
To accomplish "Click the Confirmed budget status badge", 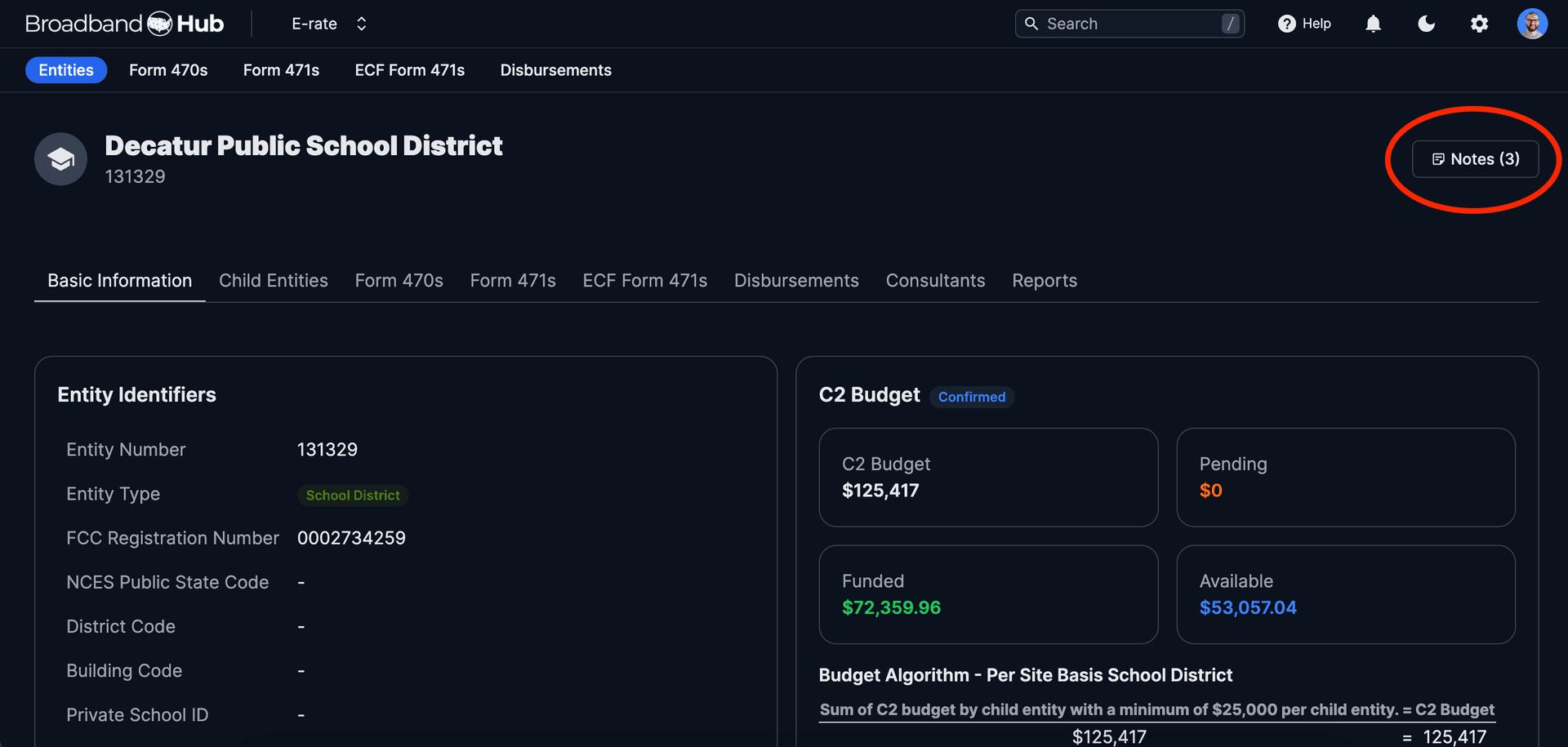I will [x=971, y=397].
